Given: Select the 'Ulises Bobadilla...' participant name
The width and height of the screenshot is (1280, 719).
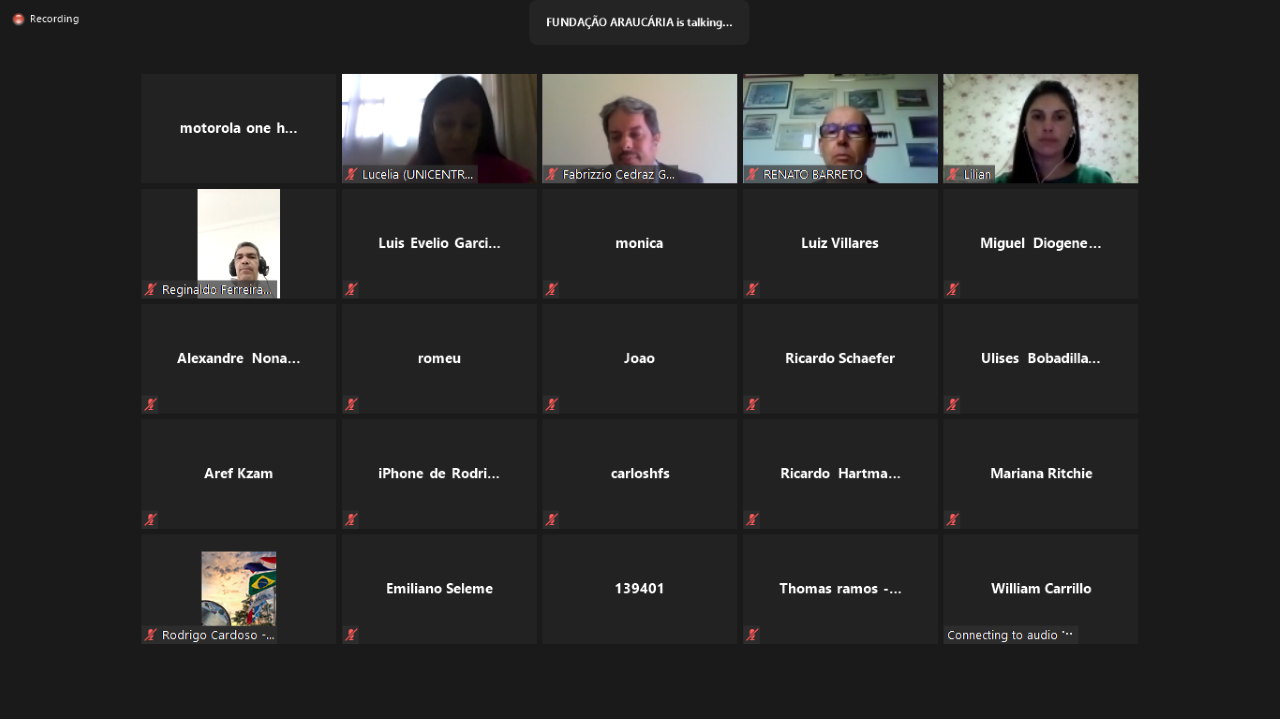Looking at the screenshot, I should [1040, 358].
